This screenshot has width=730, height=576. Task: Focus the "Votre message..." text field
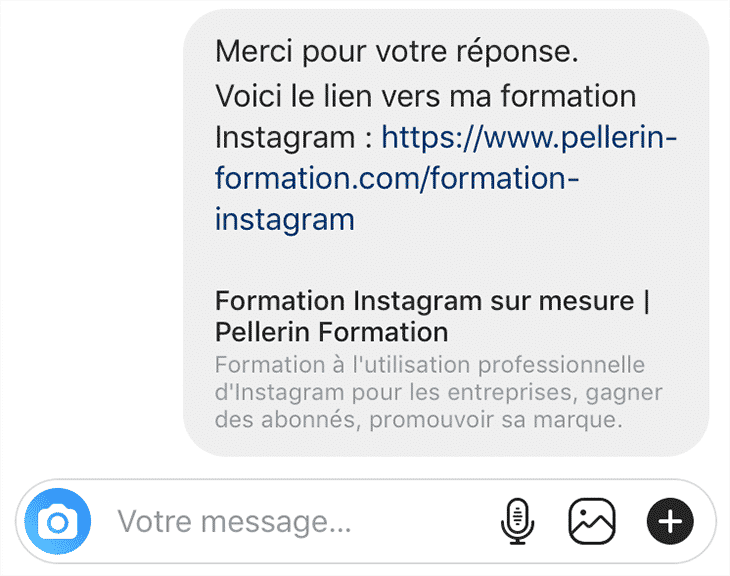click(x=235, y=521)
